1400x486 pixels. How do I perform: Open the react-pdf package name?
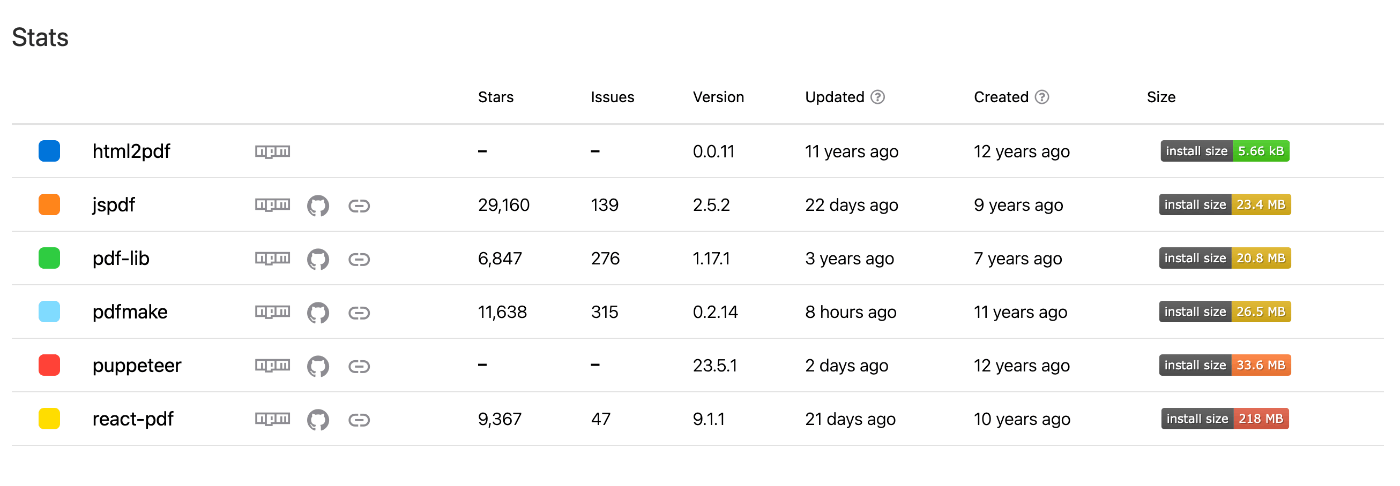point(133,419)
